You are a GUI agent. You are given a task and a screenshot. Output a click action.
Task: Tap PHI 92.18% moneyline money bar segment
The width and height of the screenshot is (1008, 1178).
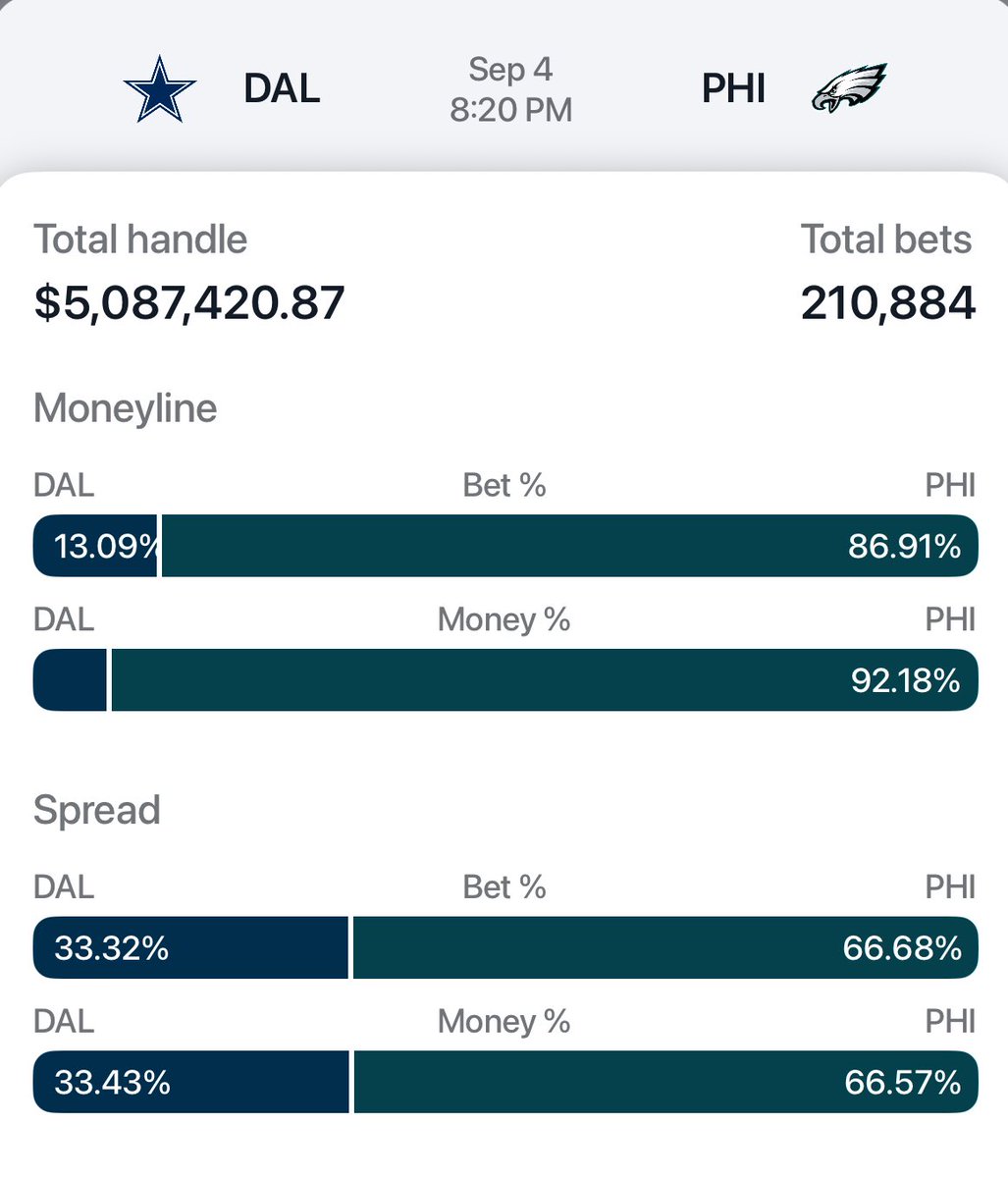point(545,679)
